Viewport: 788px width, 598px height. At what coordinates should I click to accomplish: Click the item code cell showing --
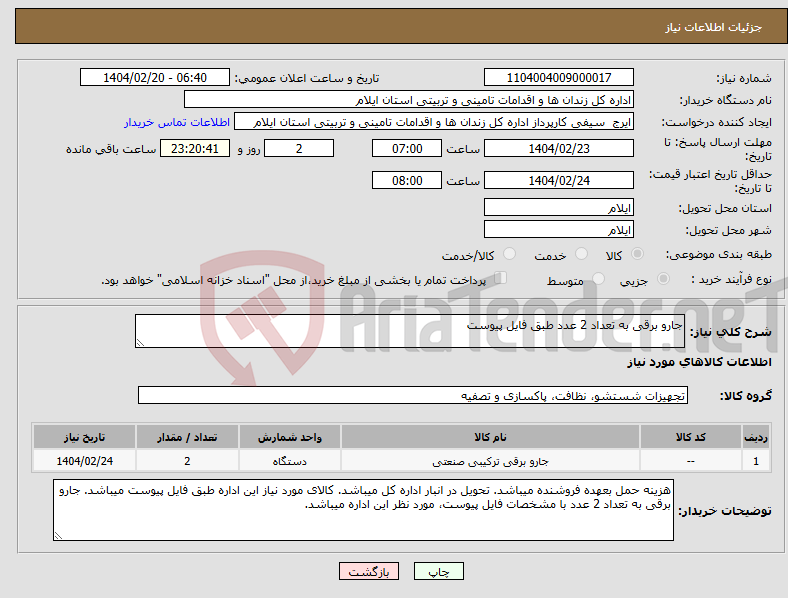[x=691, y=461]
